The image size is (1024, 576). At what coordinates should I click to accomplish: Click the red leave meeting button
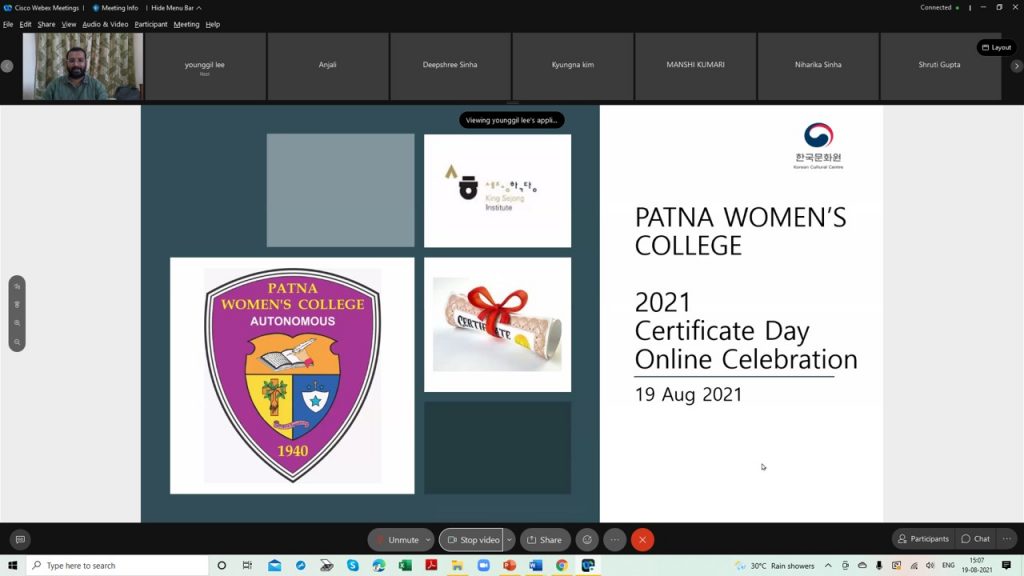point(642,540)
